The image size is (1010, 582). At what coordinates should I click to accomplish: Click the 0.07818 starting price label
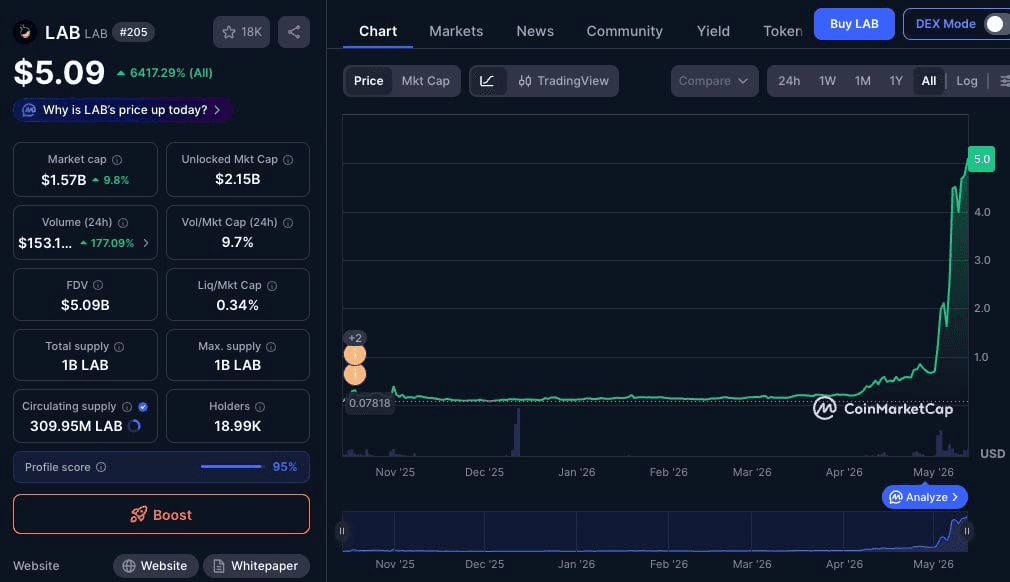(369, 403)
